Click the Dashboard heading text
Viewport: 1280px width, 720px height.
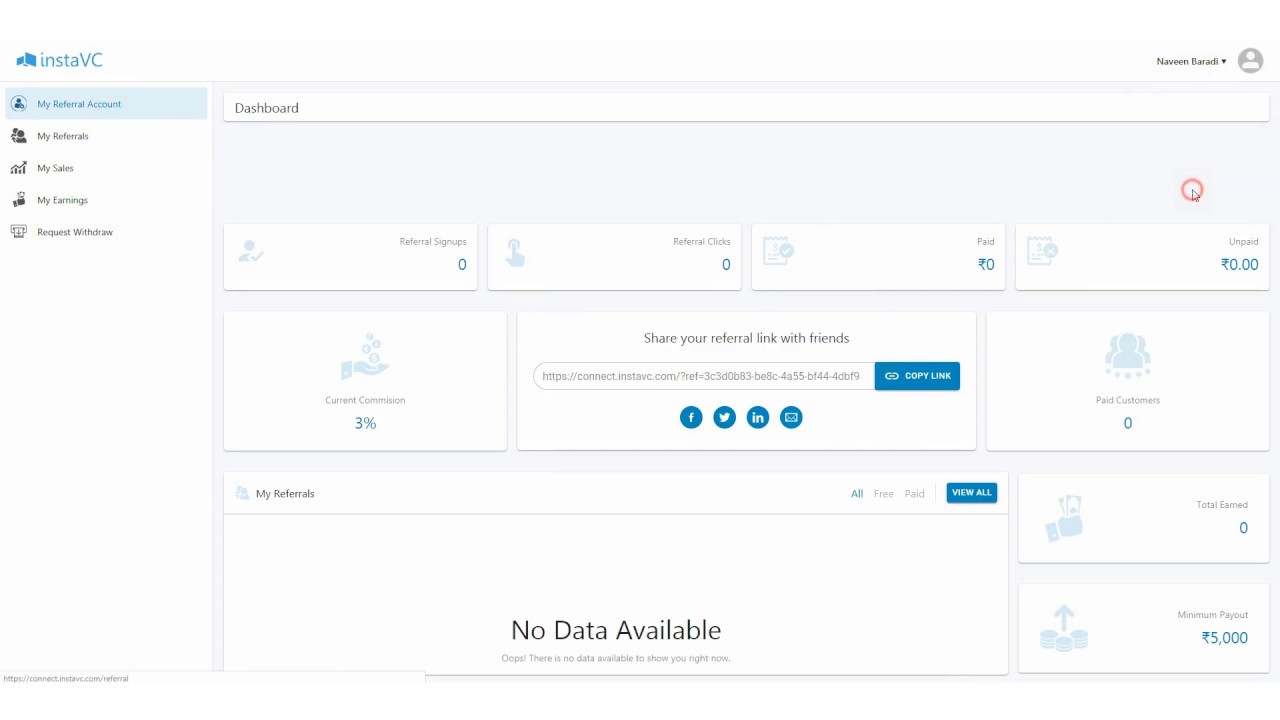point(267,108)
